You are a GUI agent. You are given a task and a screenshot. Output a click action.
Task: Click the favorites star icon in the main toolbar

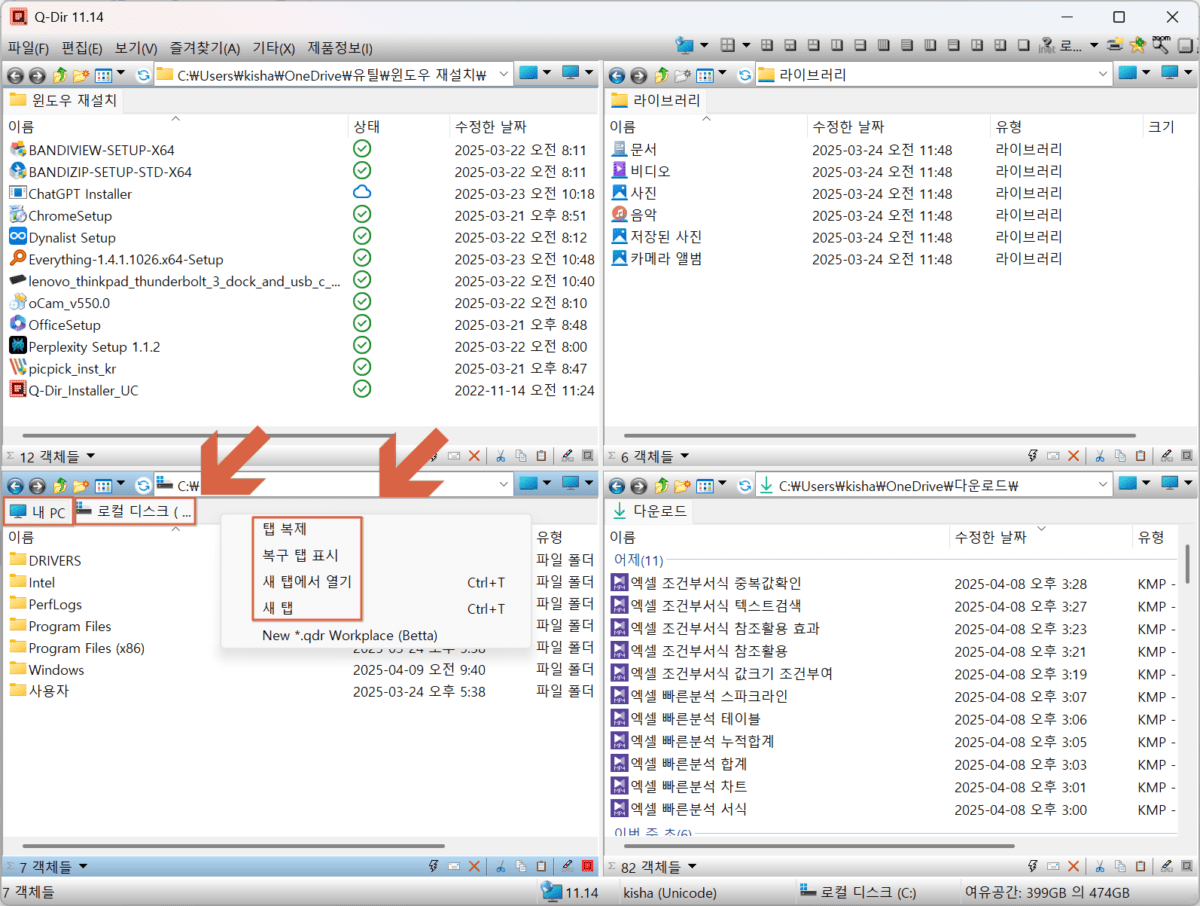point(1137,45)
